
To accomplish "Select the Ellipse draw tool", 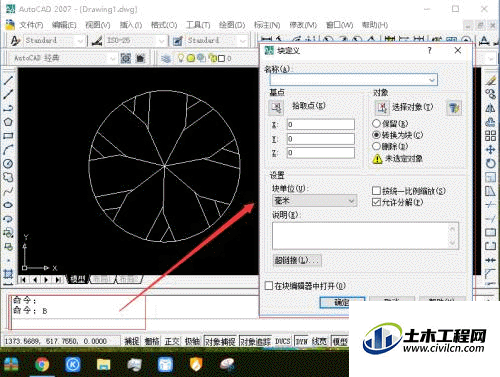I will [x=8, y=205].
